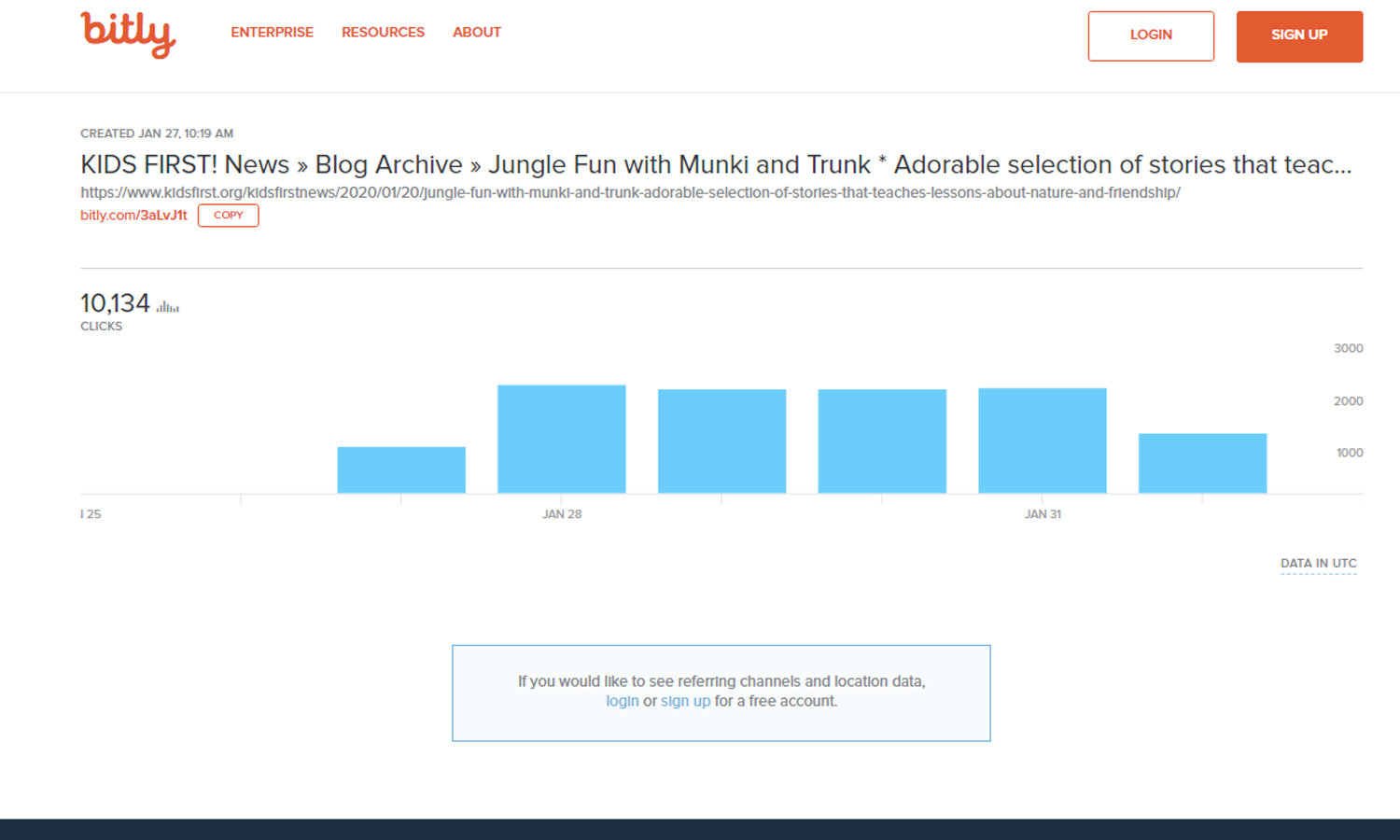Open the Enterprise menu item
The image size is (1400, 840).
272,32
